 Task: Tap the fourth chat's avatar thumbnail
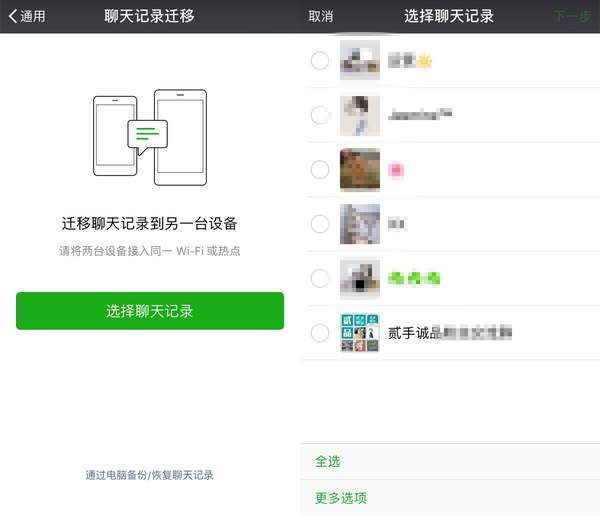360,224
